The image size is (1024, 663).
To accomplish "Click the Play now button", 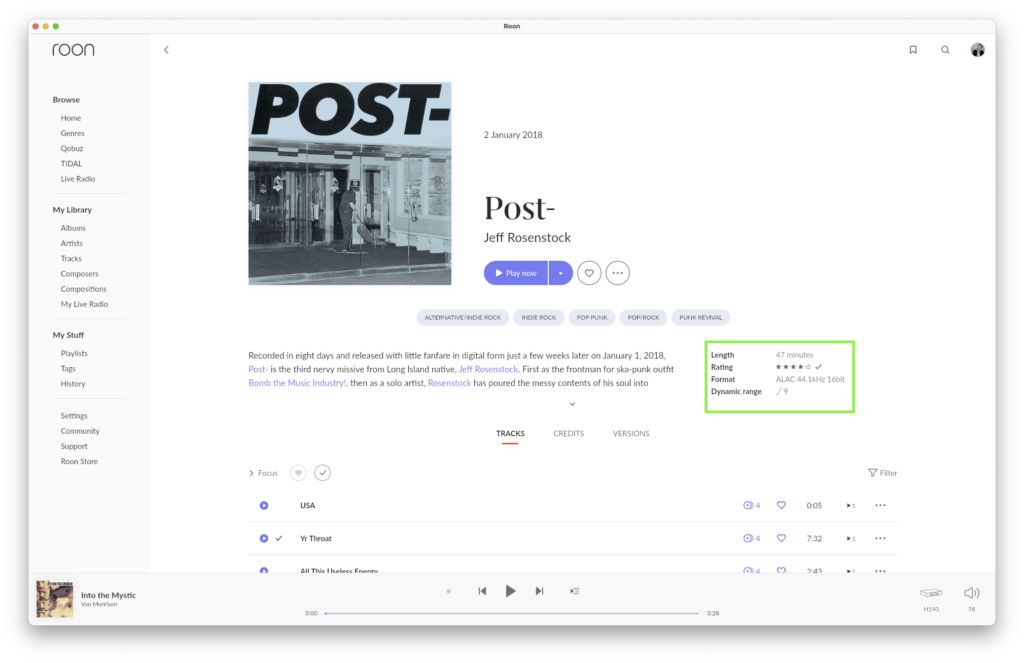I will (516, 273).
